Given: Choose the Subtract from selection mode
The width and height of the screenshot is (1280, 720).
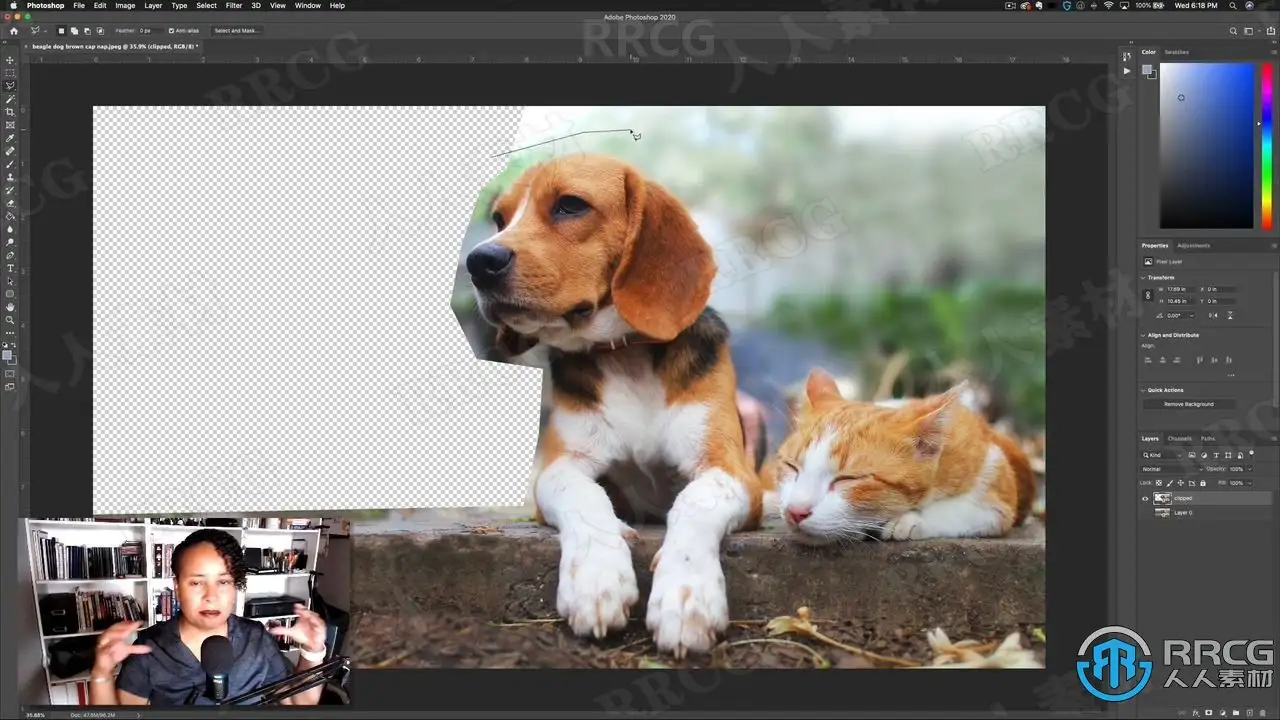Looking at the screenshot, I should pos(87,31).
